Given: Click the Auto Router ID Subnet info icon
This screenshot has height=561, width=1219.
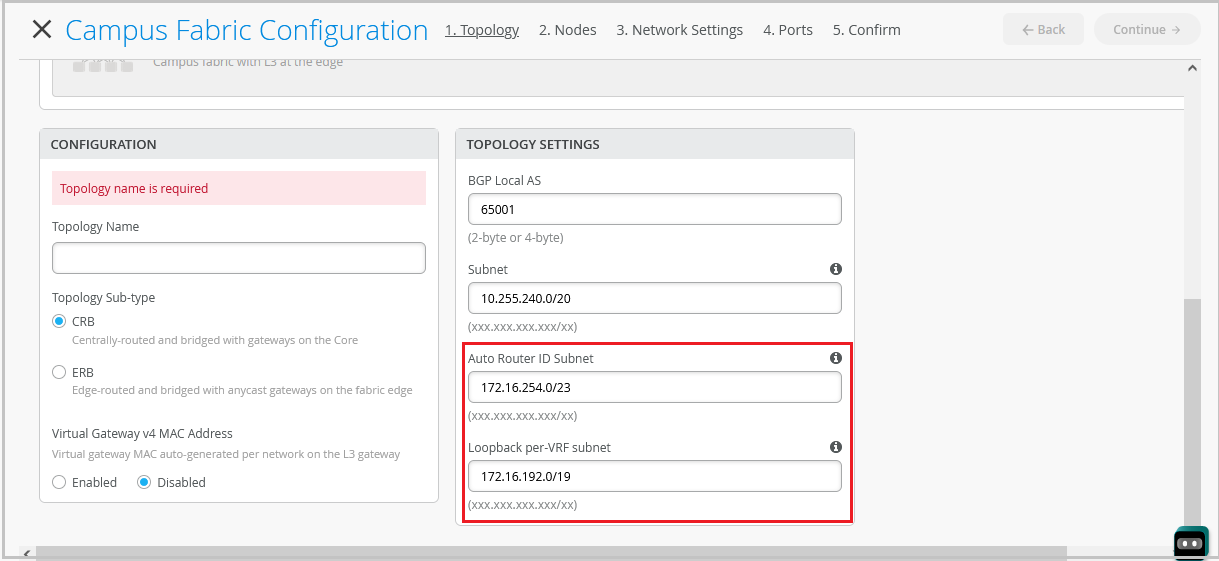Looking at the screenshot, I should (835, 358).
